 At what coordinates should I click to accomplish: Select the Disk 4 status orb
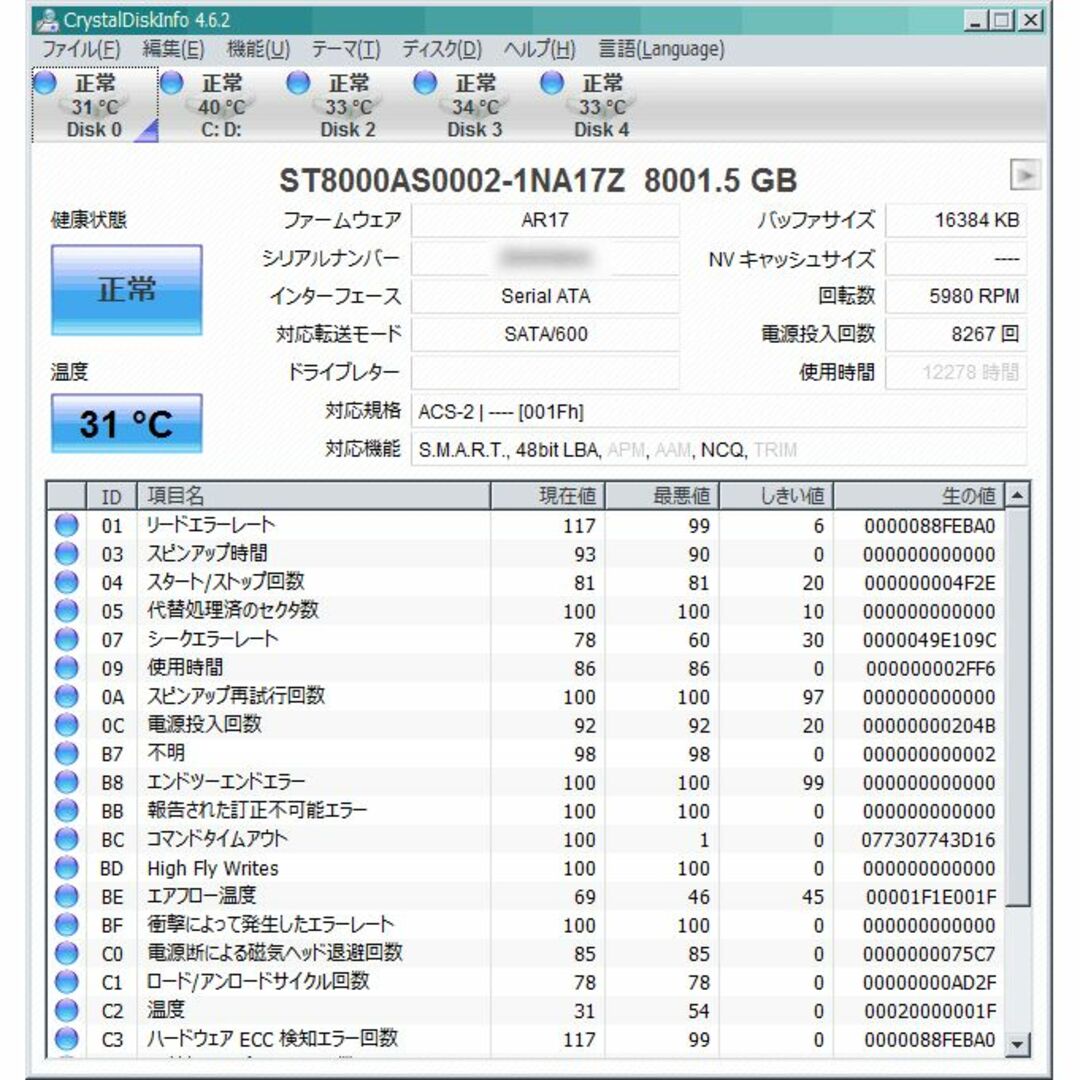(552, 83)
